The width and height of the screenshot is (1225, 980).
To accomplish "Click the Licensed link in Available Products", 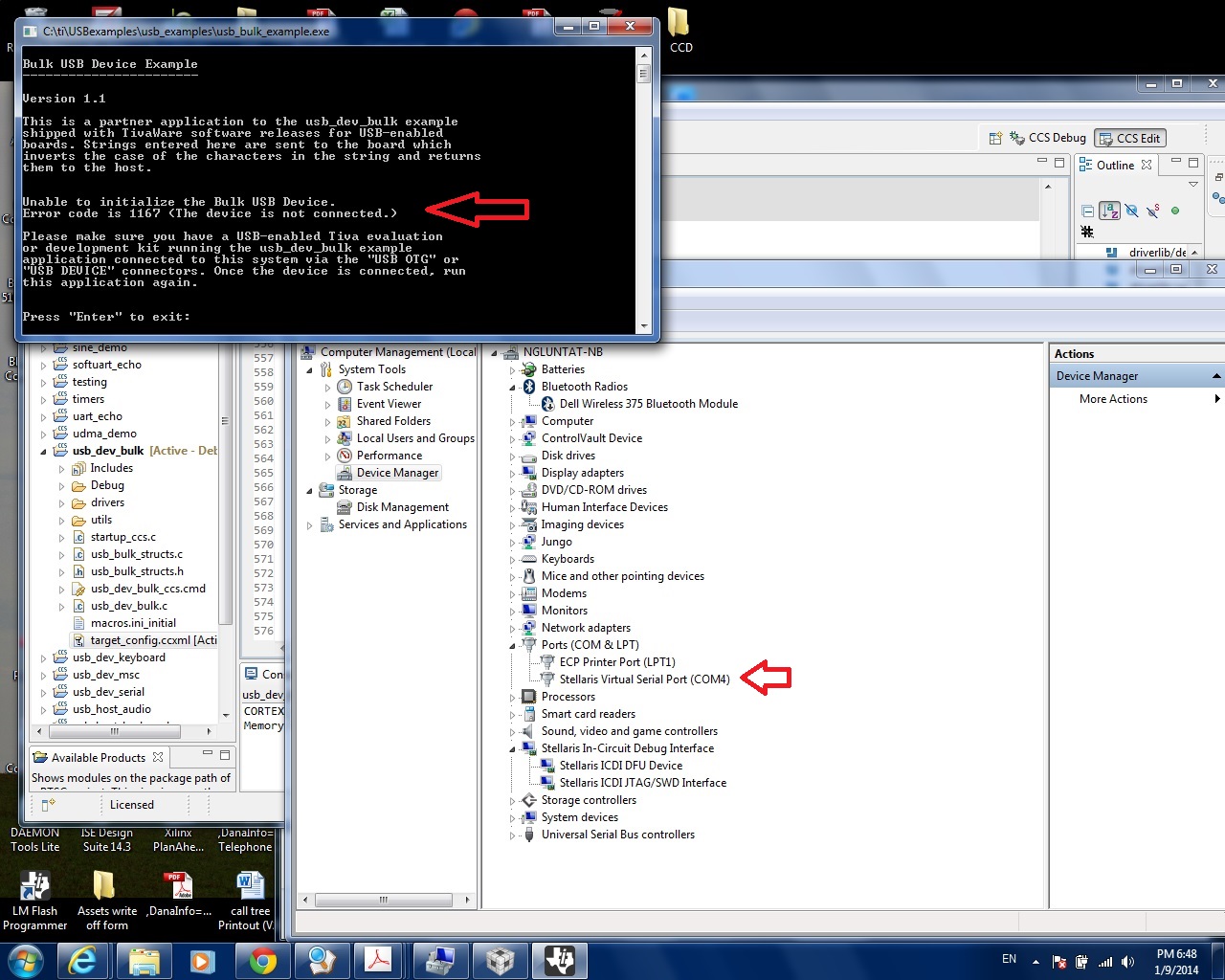I will coord(132,805).
